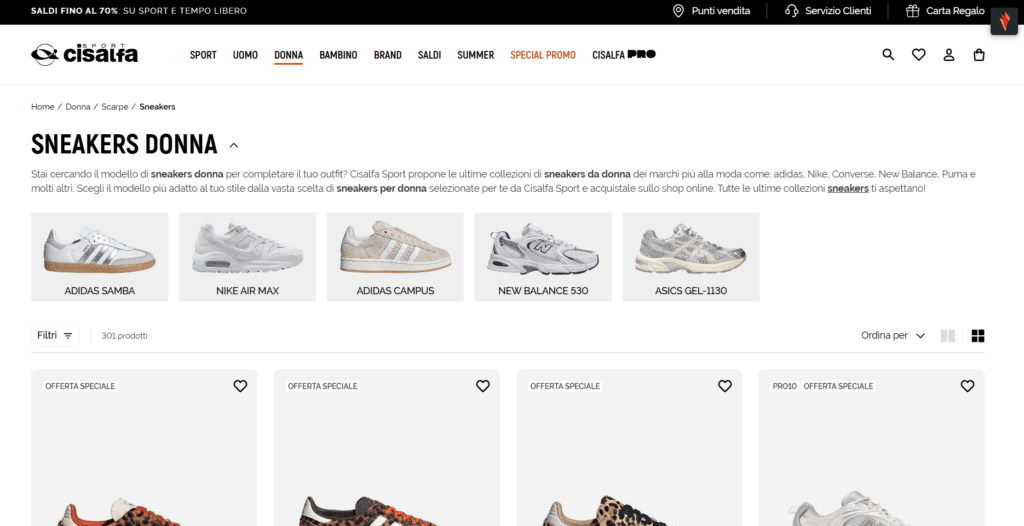
Task: Click the Sneakers breadcrumb text
Action: click(x=157, y=107)
